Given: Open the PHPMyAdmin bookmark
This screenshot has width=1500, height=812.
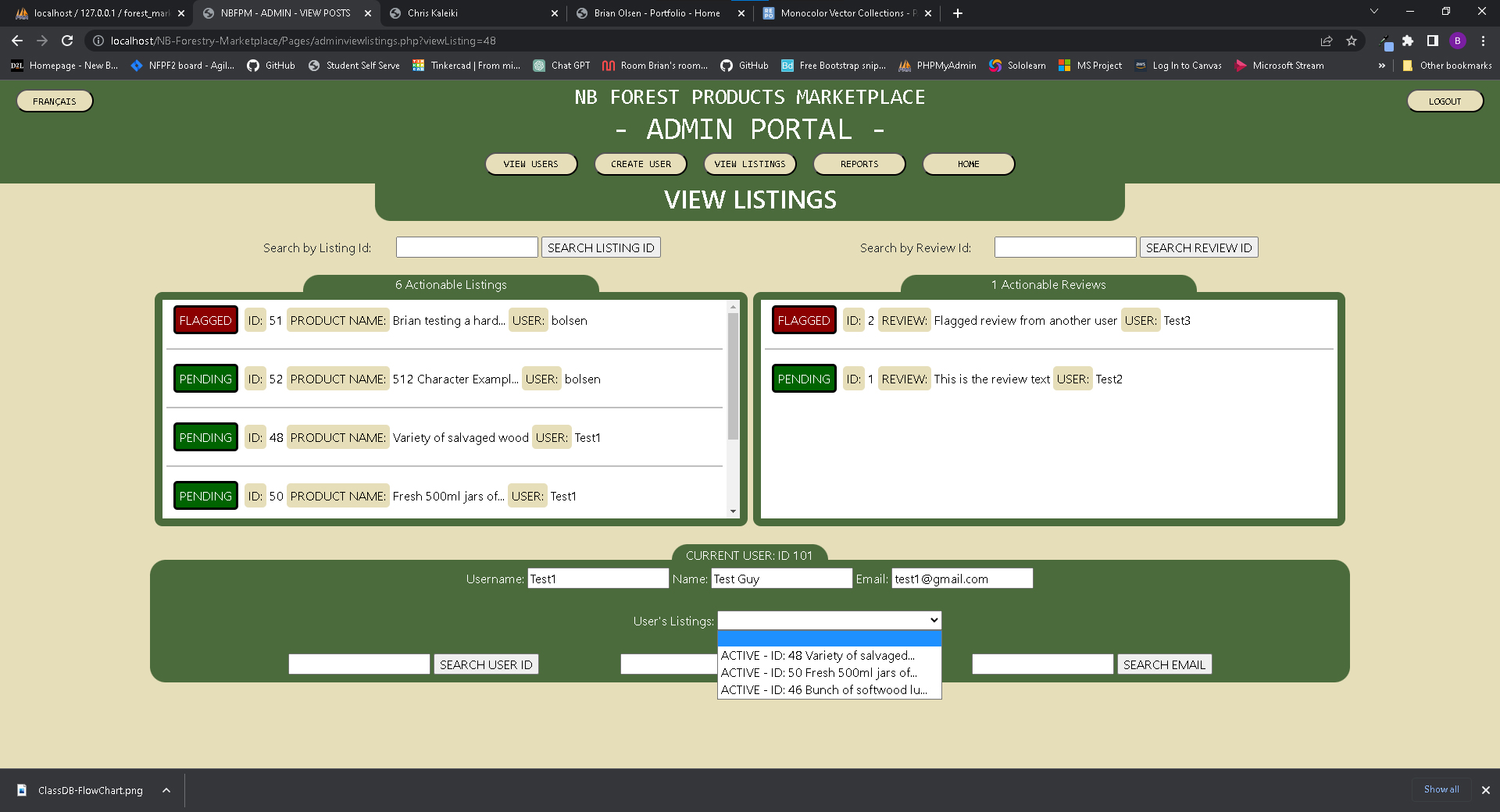Looking at the screenshot, I should (937, 66).
